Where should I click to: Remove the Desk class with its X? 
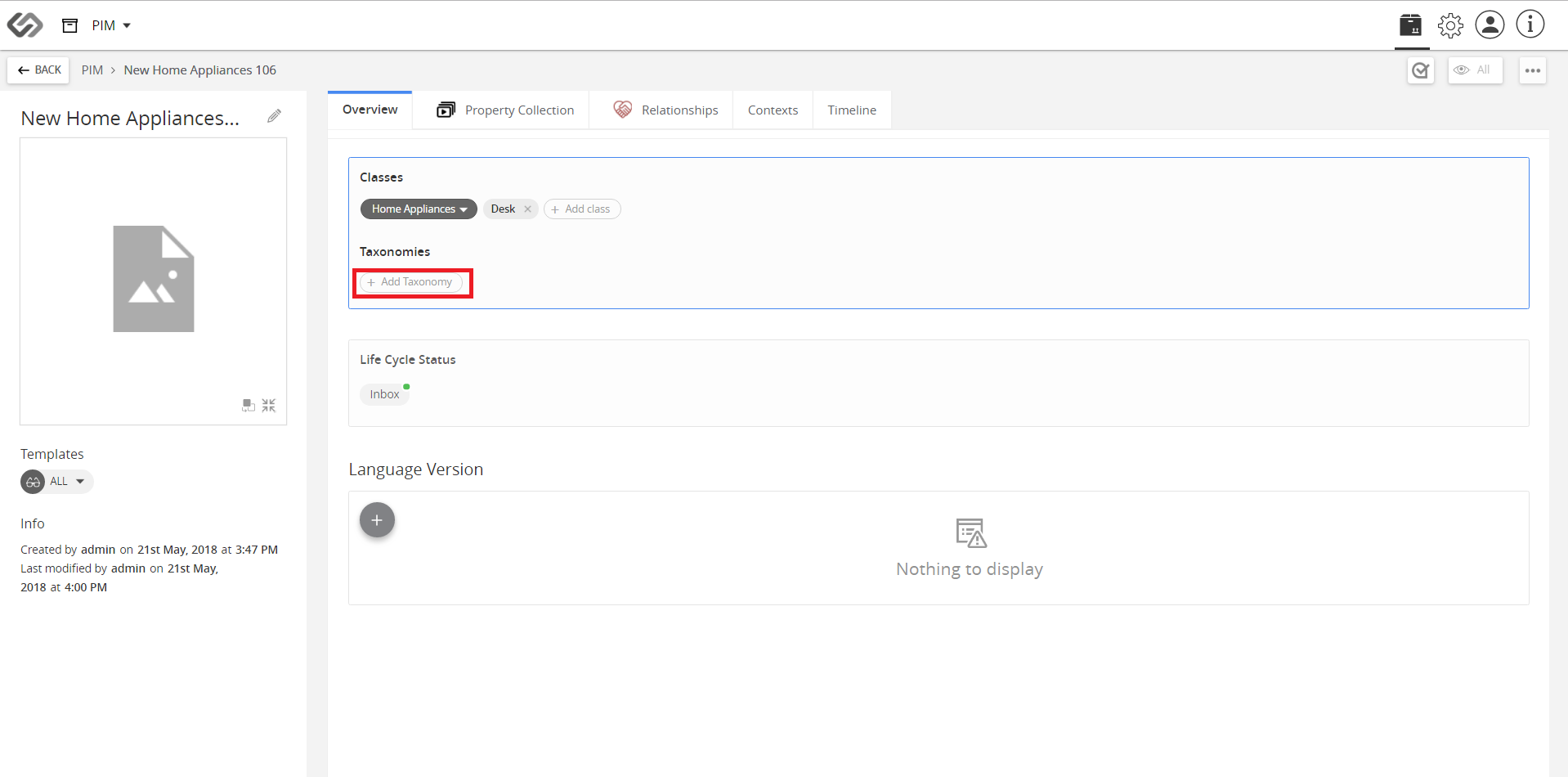coord(528,209)
